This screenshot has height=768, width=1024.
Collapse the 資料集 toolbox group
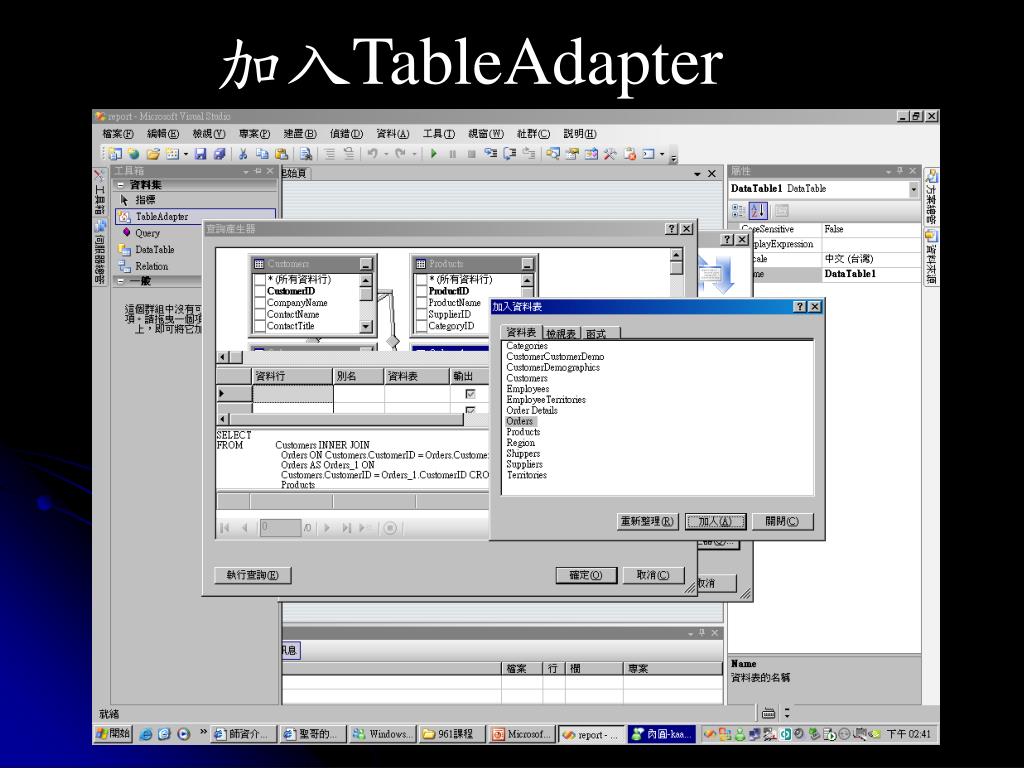(120, 185)
